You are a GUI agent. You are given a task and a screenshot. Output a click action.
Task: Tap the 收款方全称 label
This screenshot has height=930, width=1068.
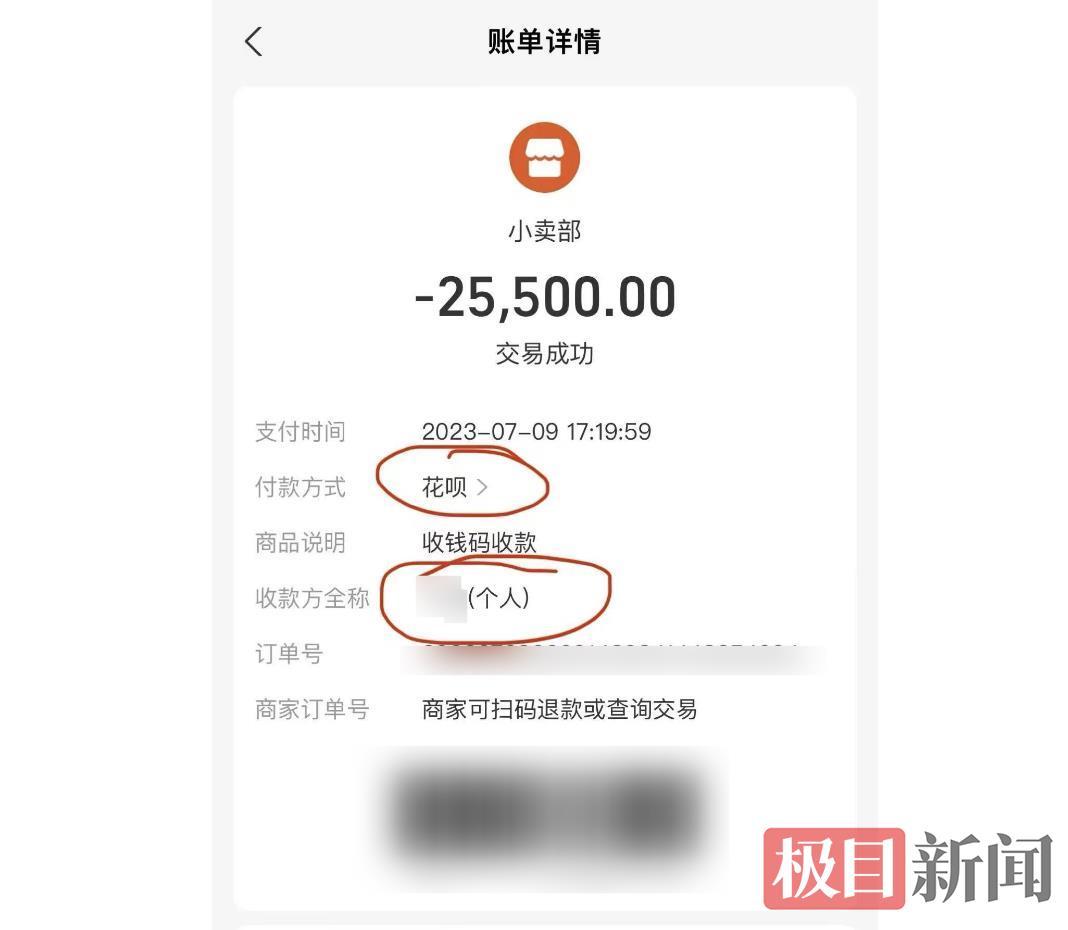click(x=312, y=598)
